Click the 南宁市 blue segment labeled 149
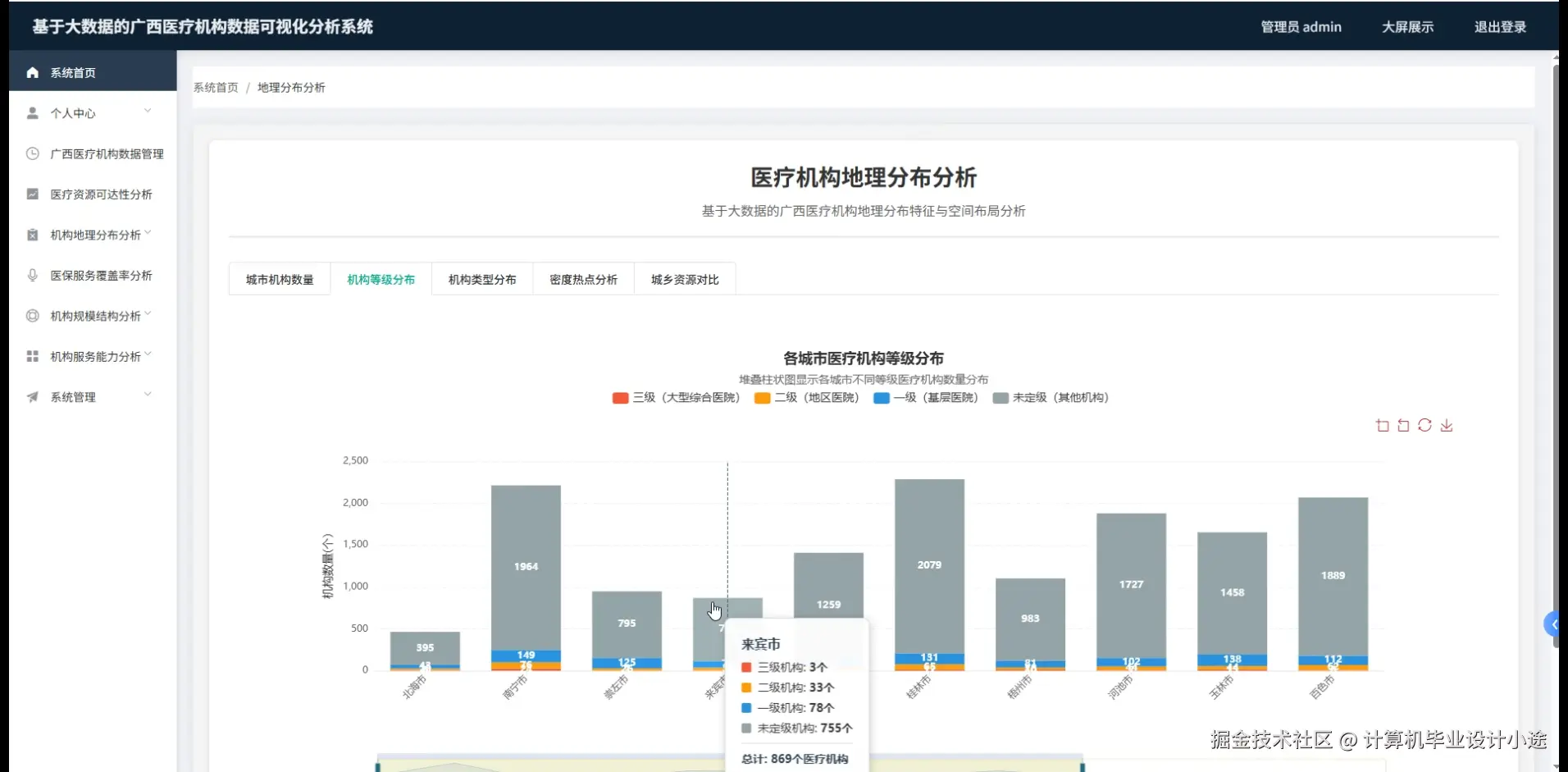The height and width of the screenshot is (772, 1568). pyautogui.click(x=526, y=656)
